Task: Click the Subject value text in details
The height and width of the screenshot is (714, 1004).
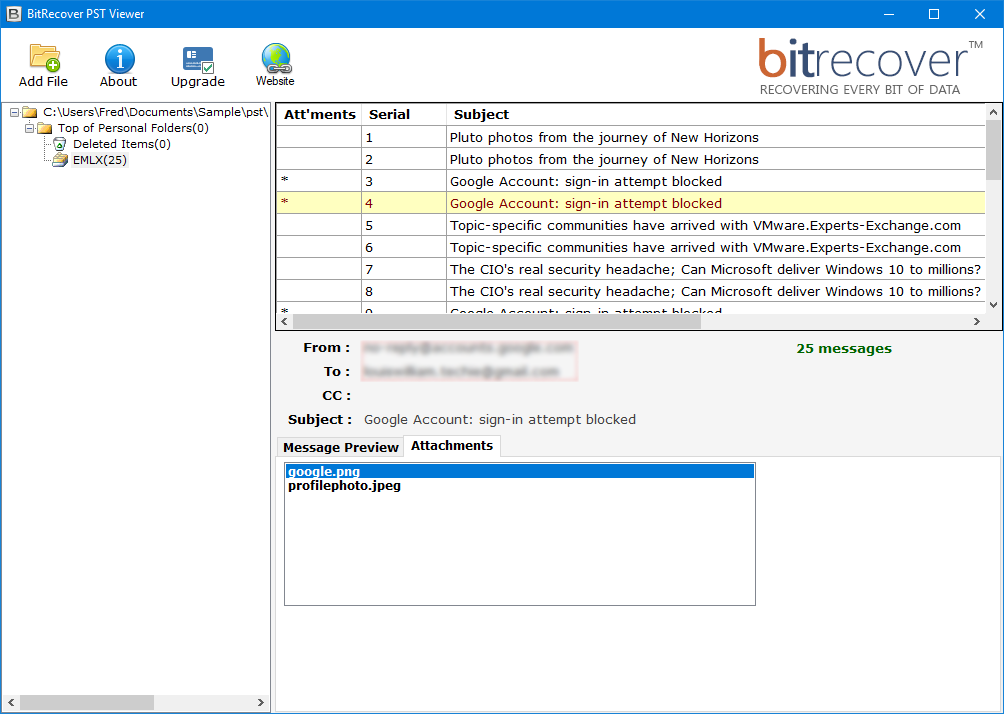Action: pyautogui.click(x=500, y=420)
